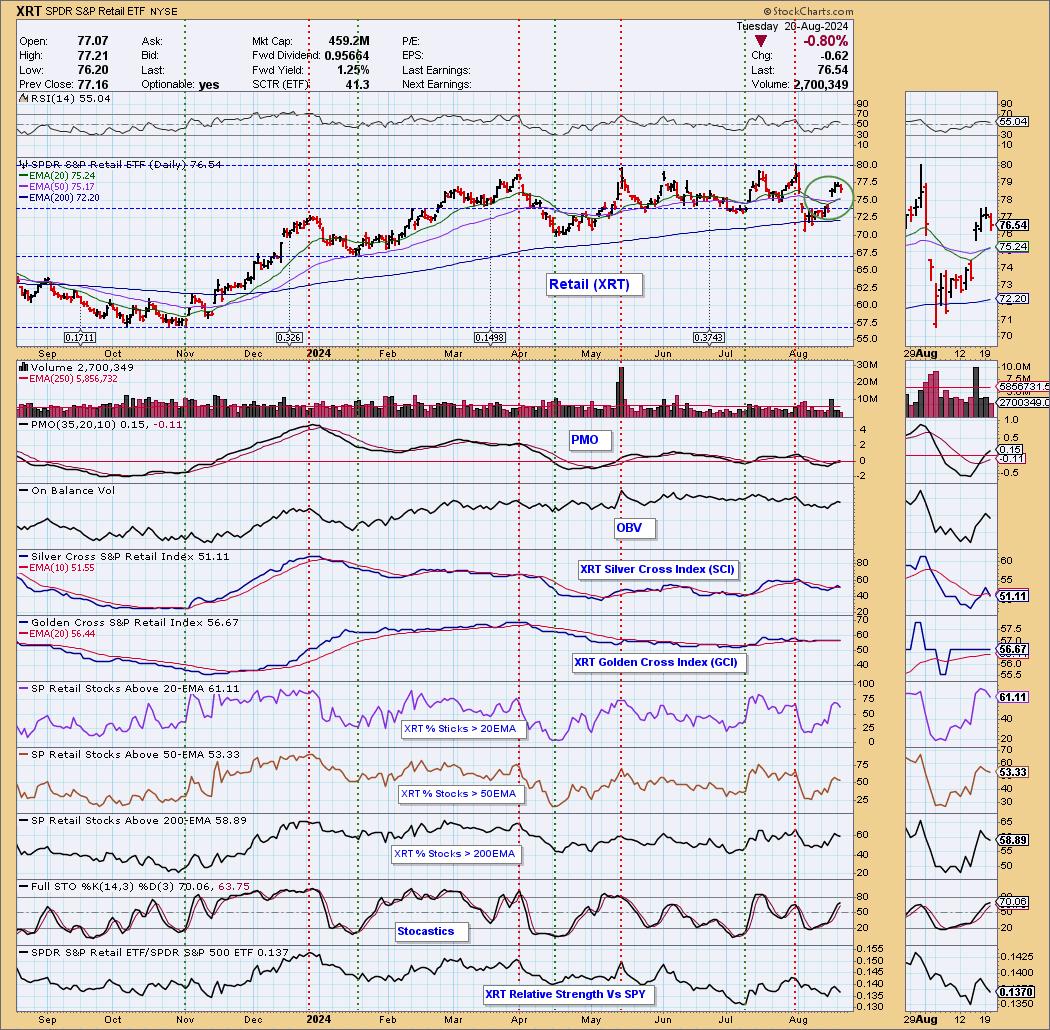The height and width of the screenshot is (1030, 1050).
Task: Click the Fwd Dividend value 0.95664
Action: coord(347,56)
